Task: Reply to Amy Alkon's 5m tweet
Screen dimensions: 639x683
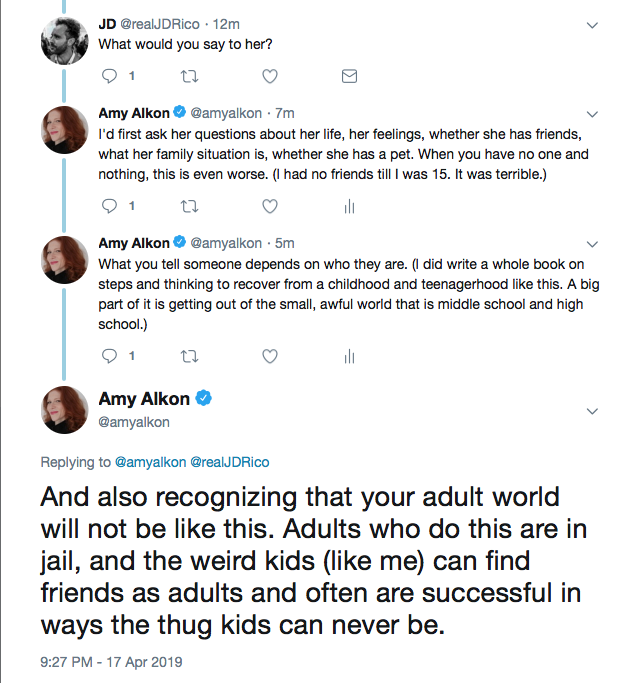Action: [110, 355]
